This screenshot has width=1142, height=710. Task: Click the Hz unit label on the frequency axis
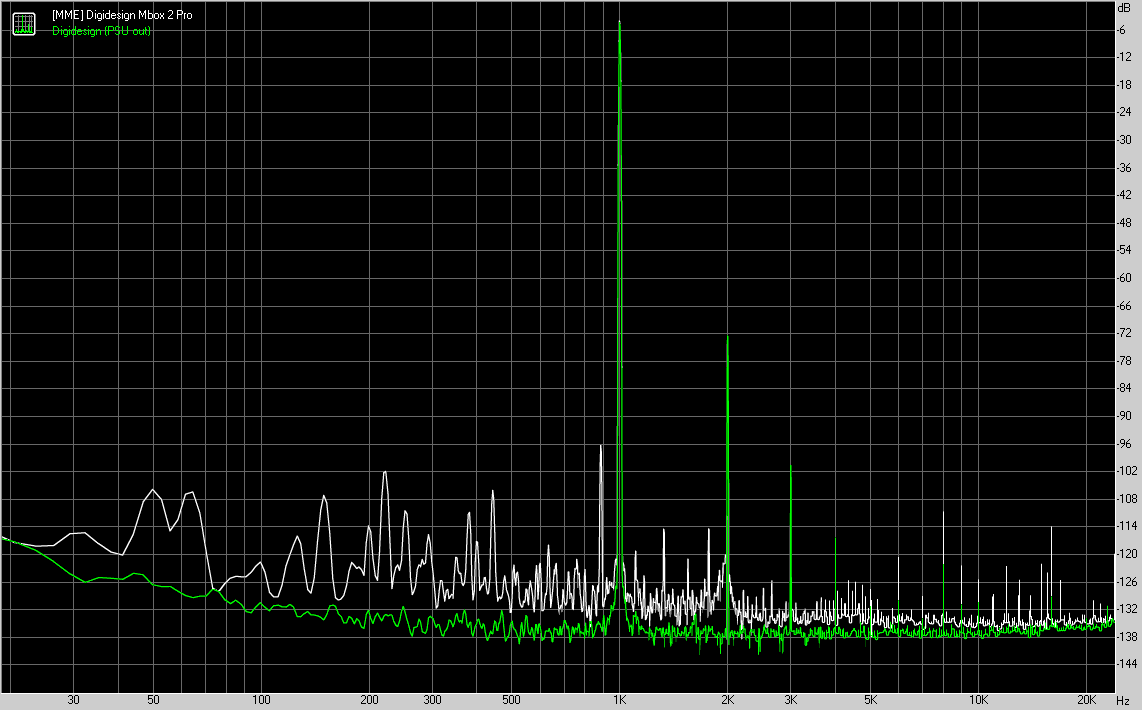click(x=1124, y=699)
